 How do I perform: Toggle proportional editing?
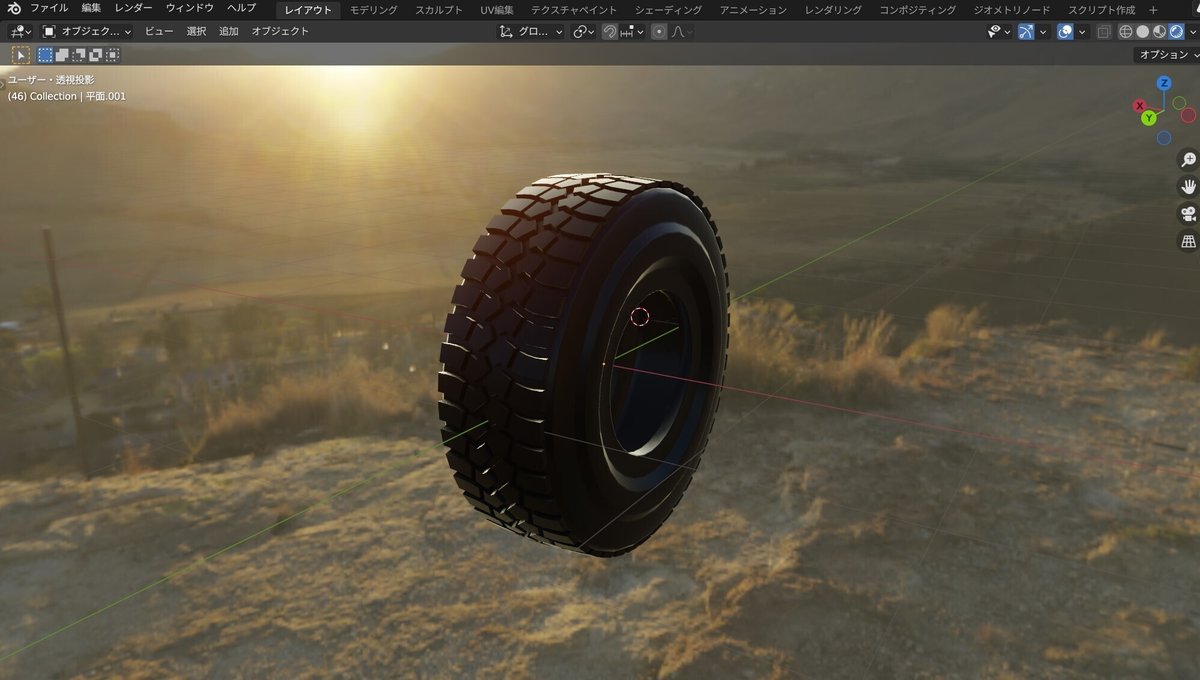[659, 31]
